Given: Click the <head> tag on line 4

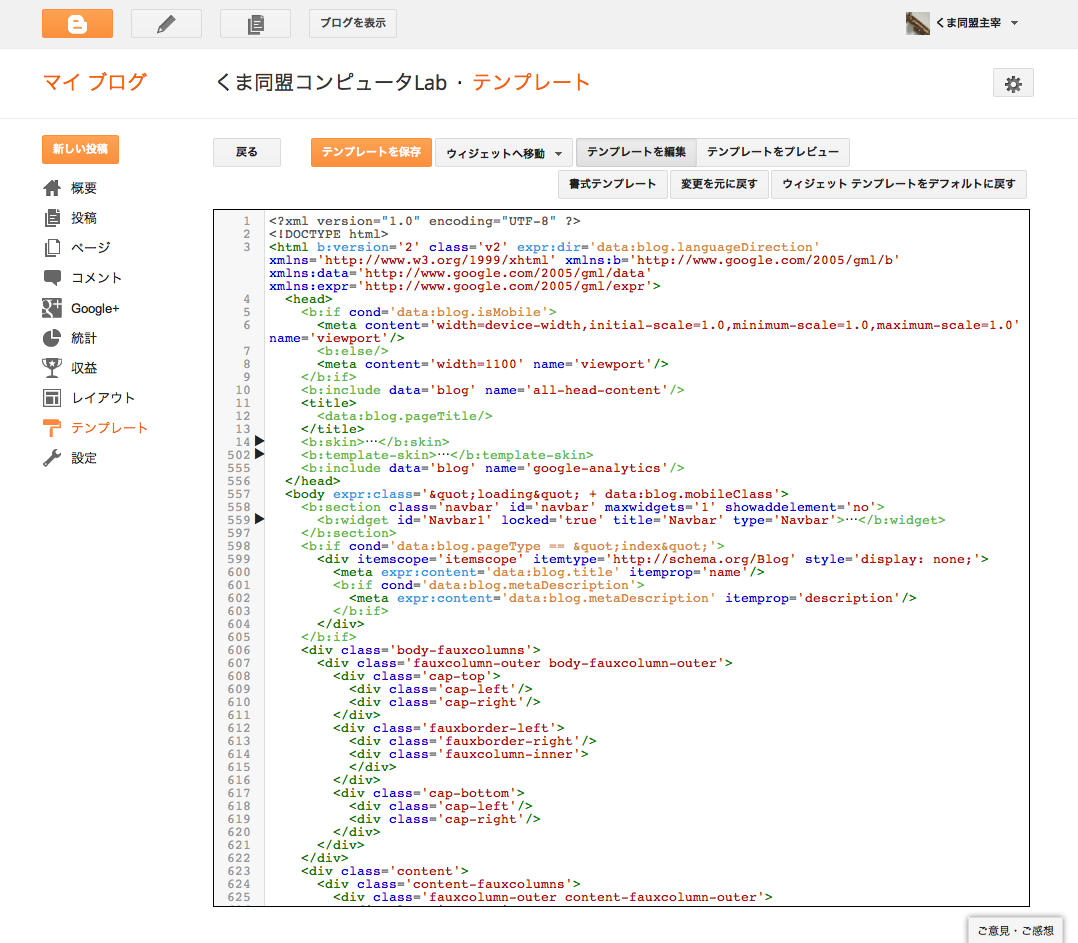Looking at the screenshot, I should 309,299.
